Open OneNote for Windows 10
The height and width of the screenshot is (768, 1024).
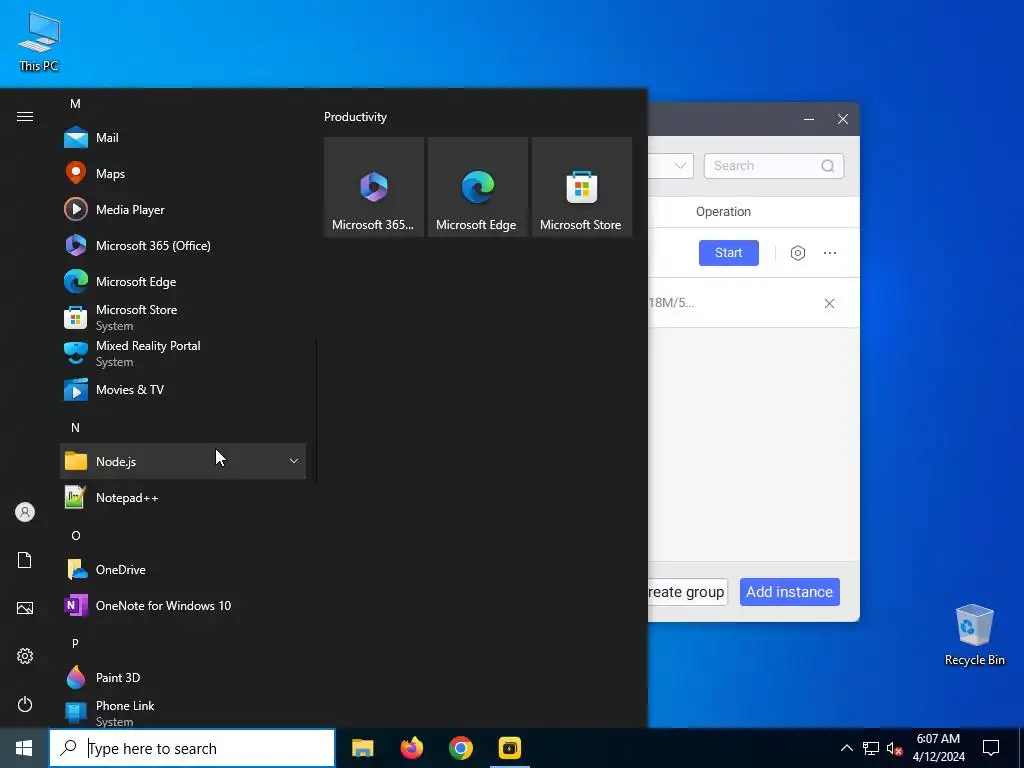183,605
